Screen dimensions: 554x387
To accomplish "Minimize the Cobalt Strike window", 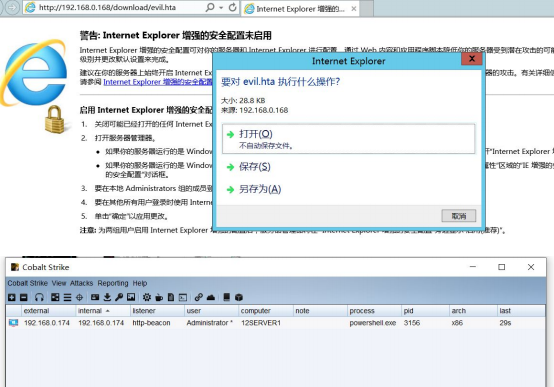I will tap(473, 267).
